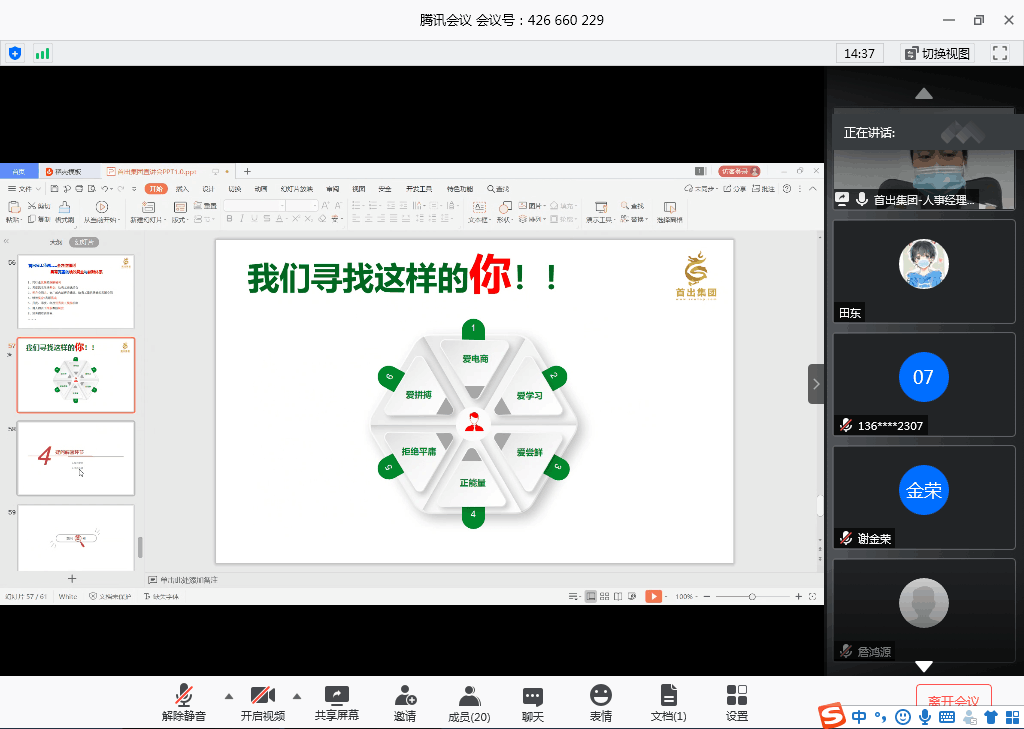Open the 聊天 chat panel
The image size is (1024, 729).
point(533,703)
